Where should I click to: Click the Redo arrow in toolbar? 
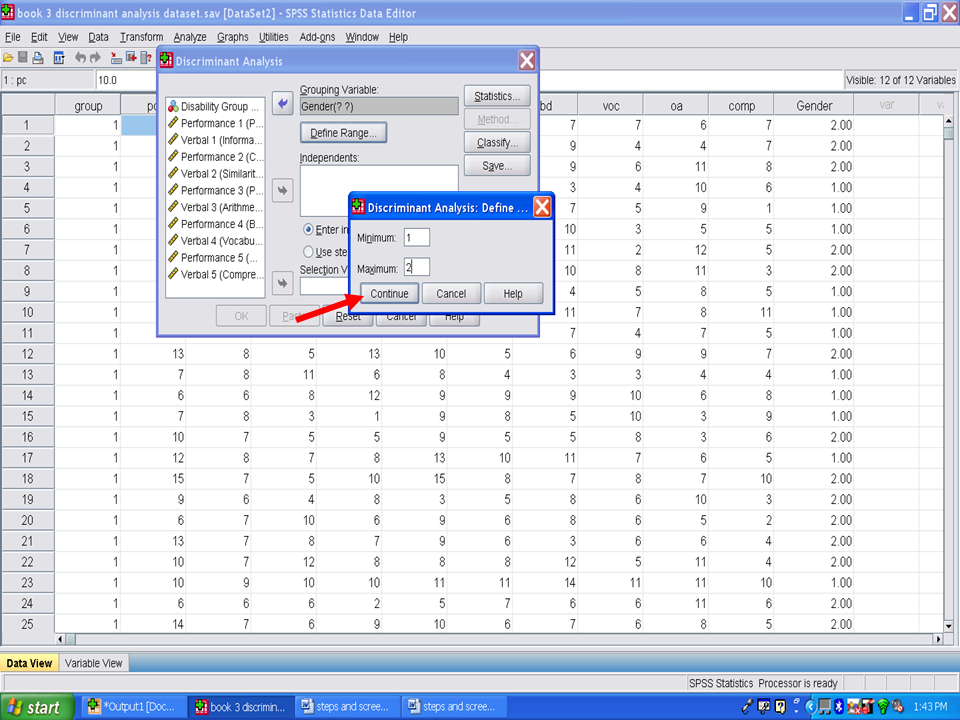coord(96,58)
